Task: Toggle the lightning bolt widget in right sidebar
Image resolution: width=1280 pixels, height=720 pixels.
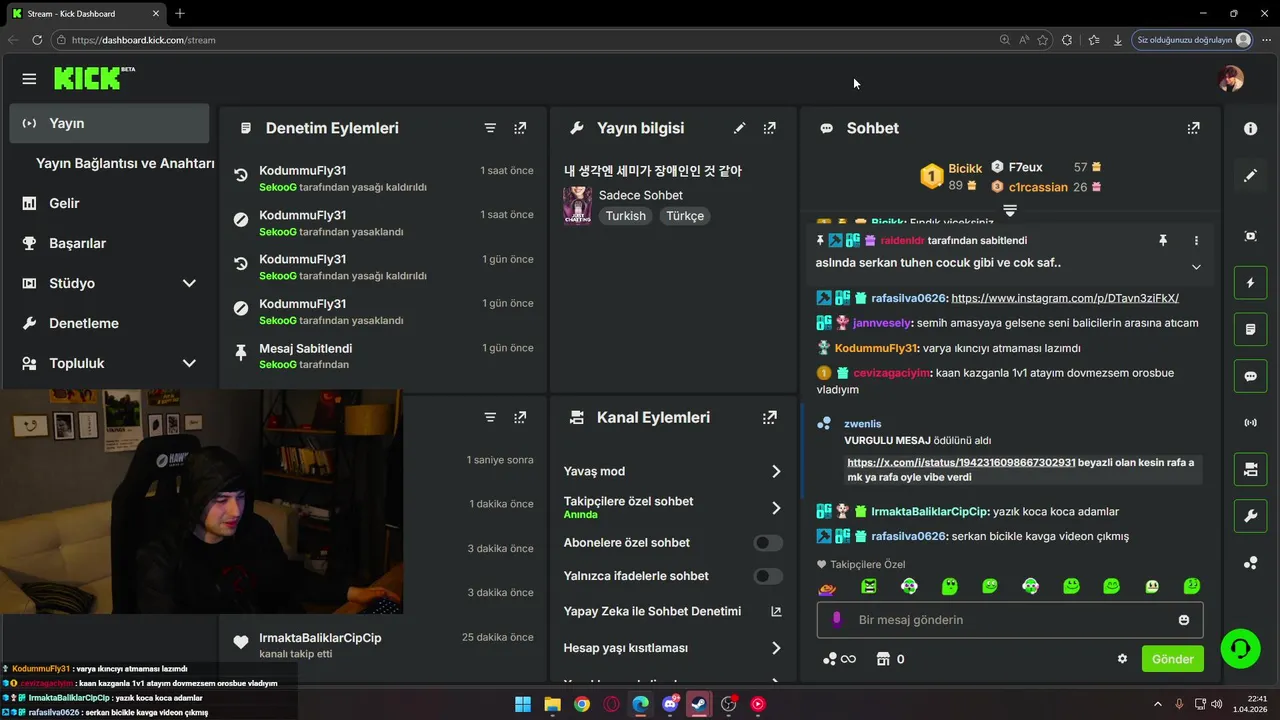Action: point(1250,283)
